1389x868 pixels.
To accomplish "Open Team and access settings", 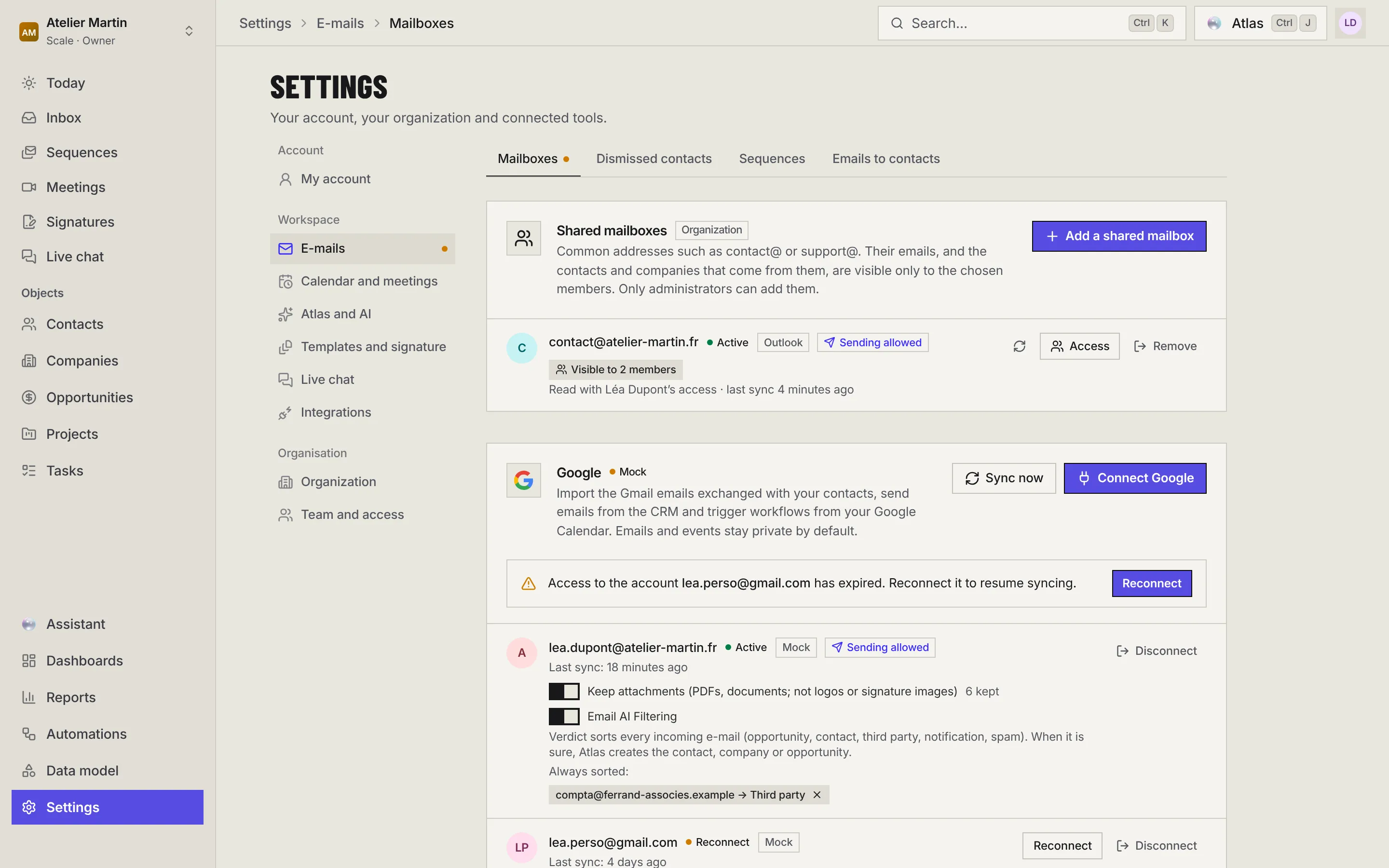I will 362,515.
